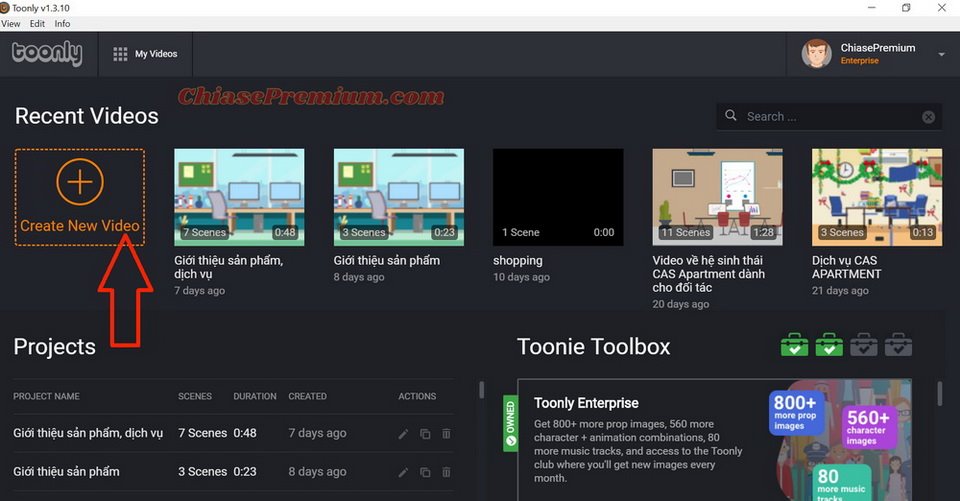Image resolution: width=960 pixels, height=501 pixels.
Task: Click the My Videos label
Action: tap(156, 54)
